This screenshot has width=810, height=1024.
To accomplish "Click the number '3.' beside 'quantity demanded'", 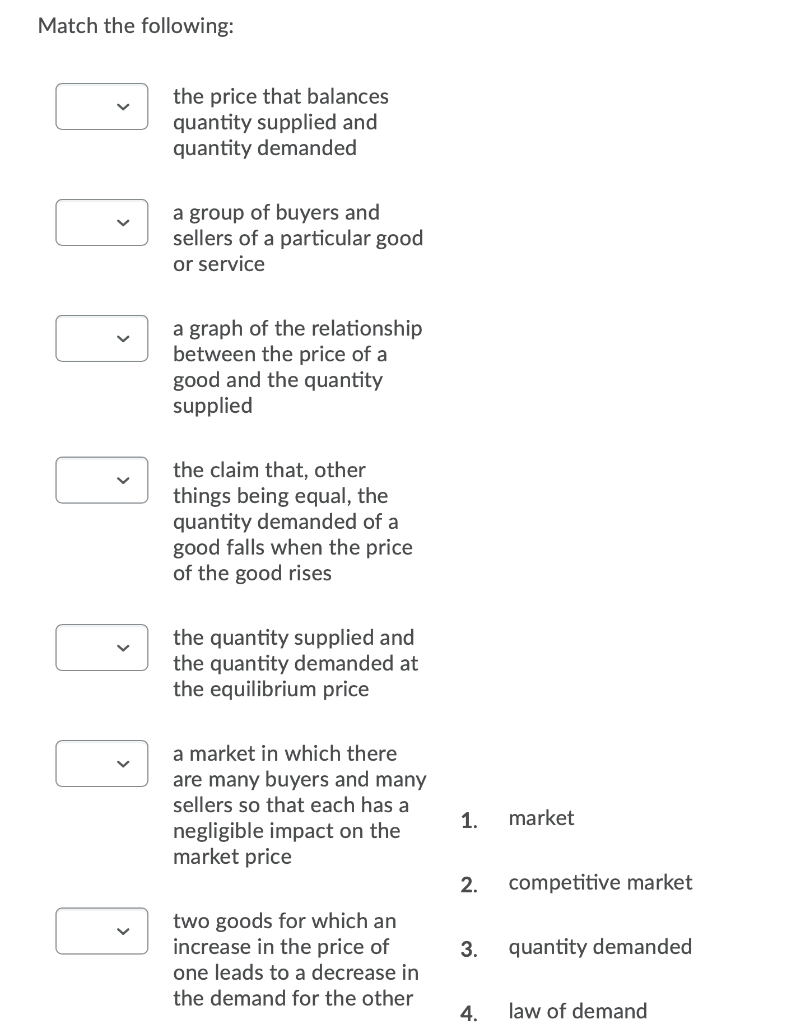I will 468,946.
